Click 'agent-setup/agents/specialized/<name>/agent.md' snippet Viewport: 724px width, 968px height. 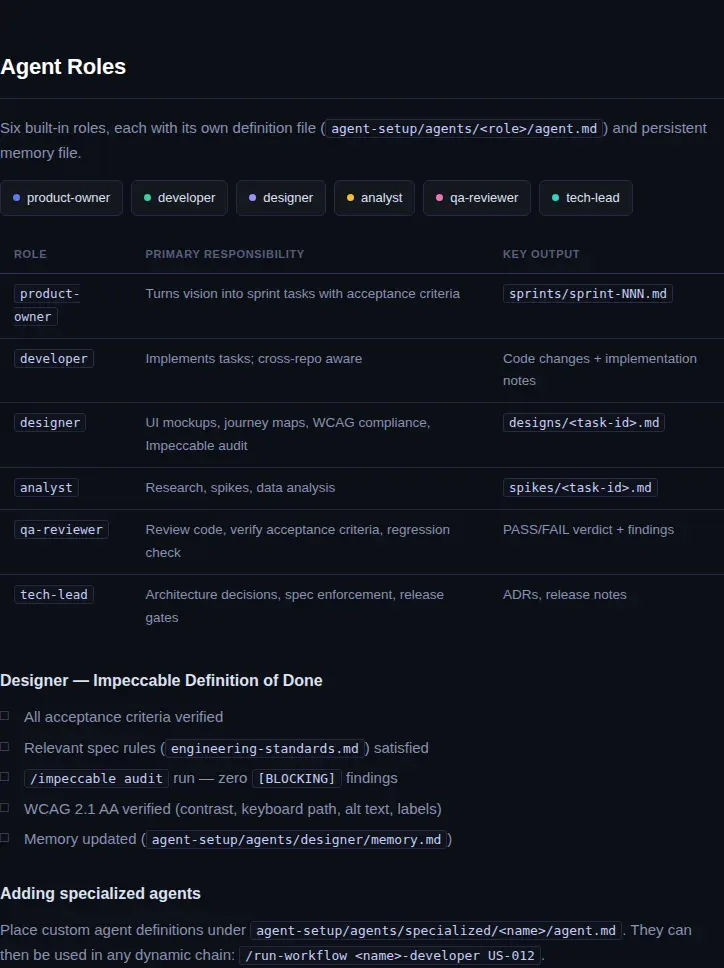click(436, 930)
